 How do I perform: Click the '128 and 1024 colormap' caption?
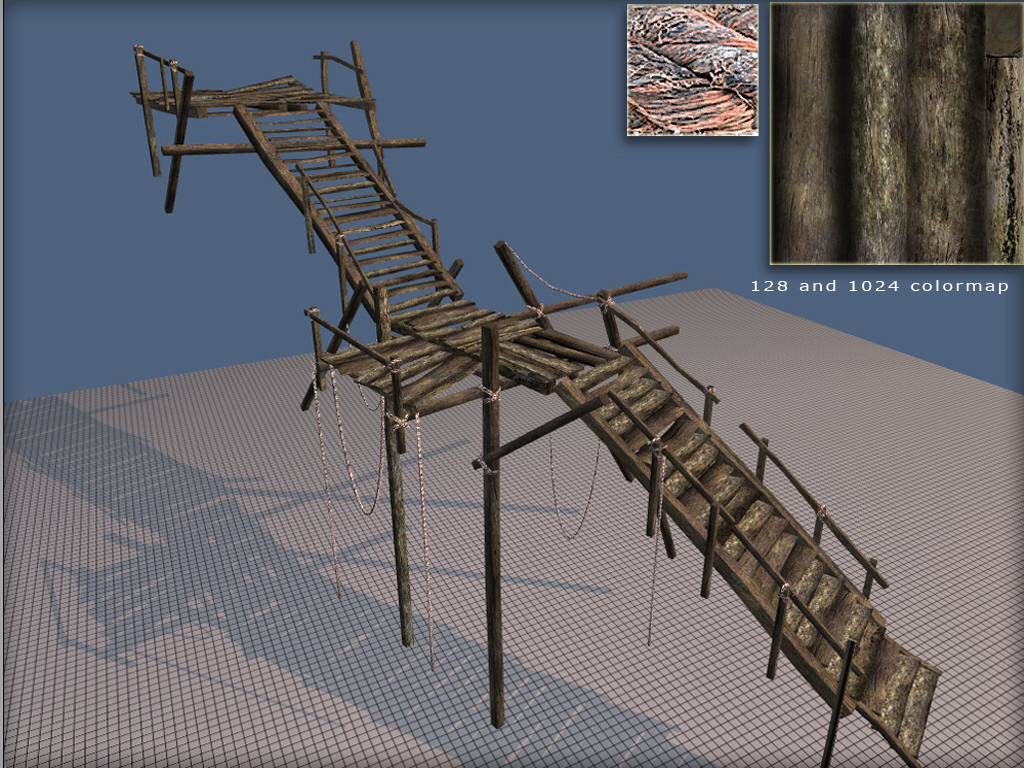point(880,286)
